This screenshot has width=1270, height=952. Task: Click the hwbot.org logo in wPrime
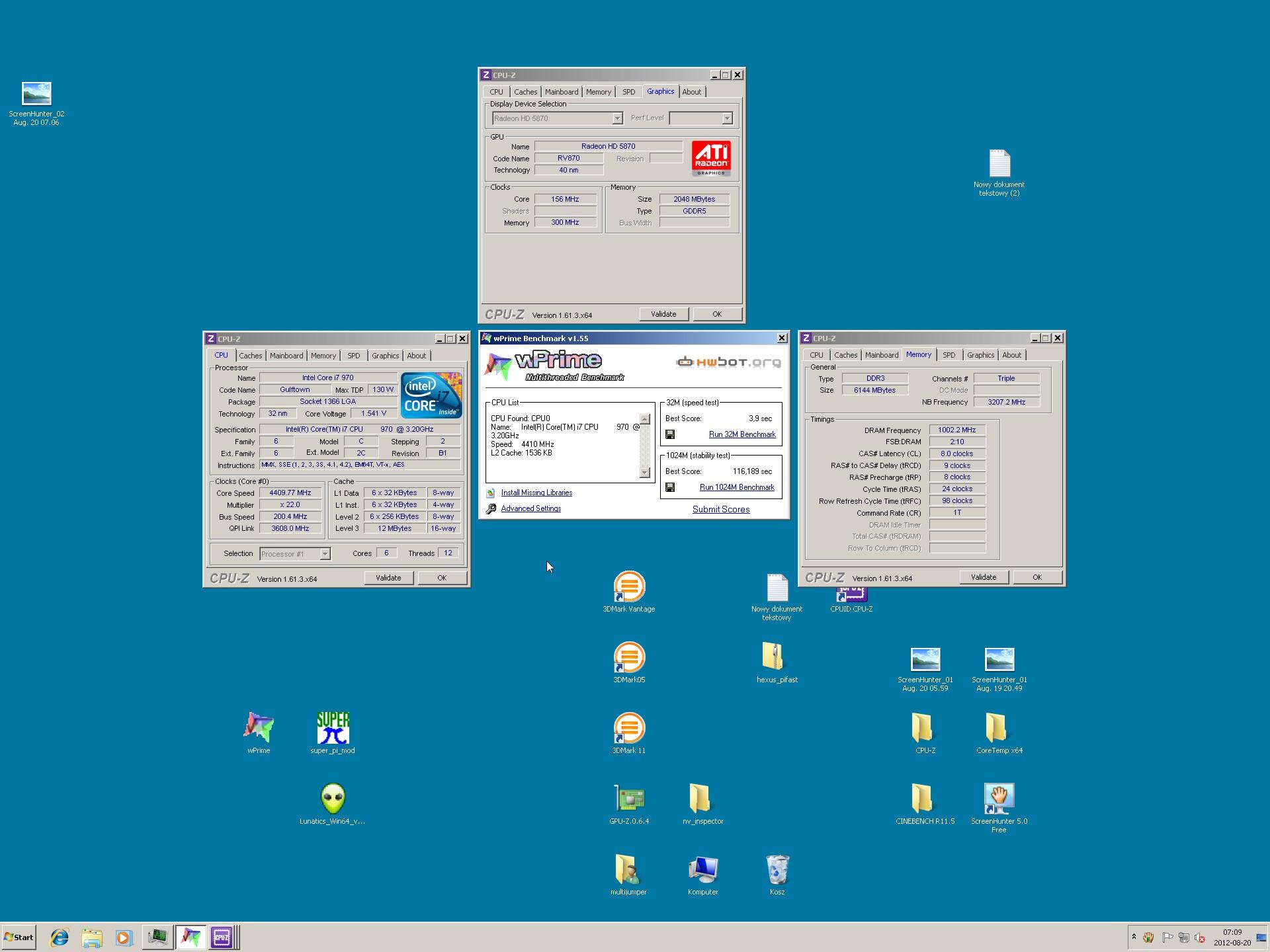[729, 362]
